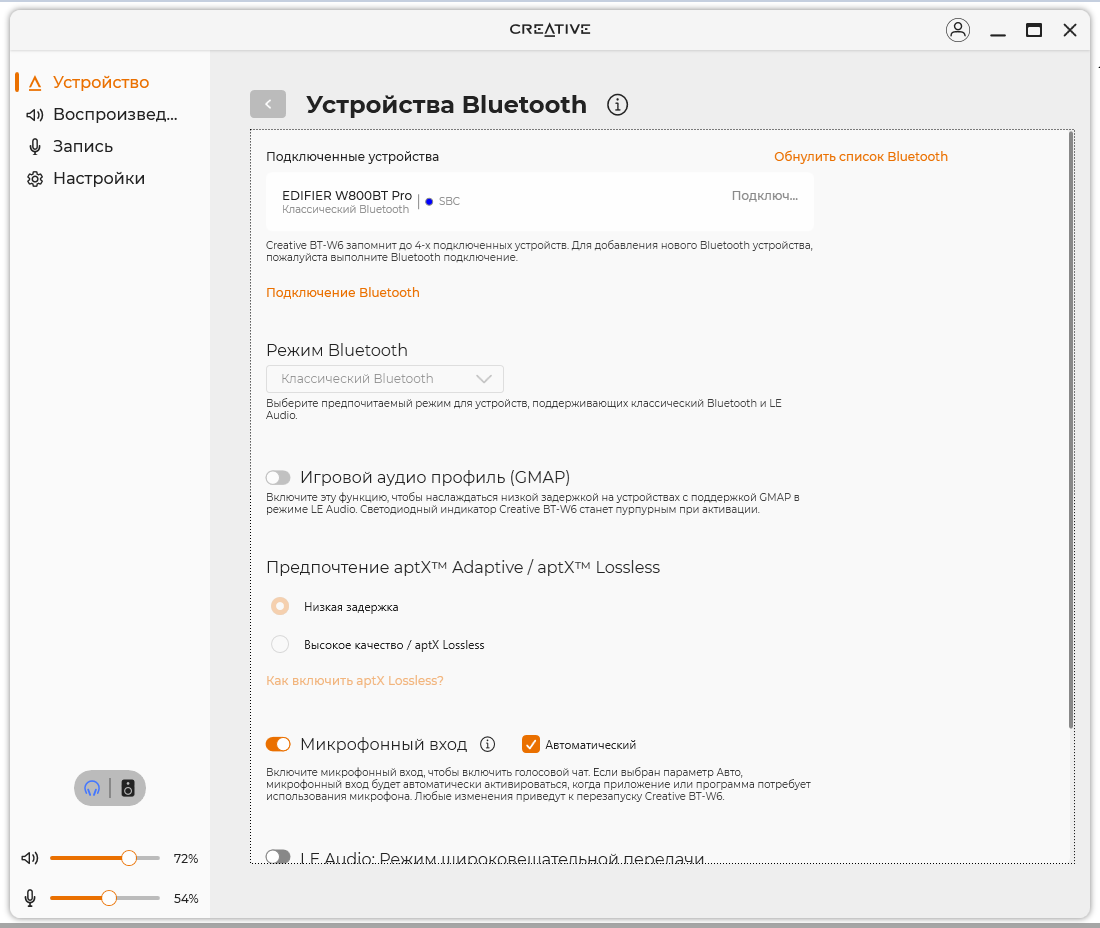Viewport: 1100px width, 928px height.
Task: Close the Creative app window
Action: pyautogui.click(x=1069, y=30)
